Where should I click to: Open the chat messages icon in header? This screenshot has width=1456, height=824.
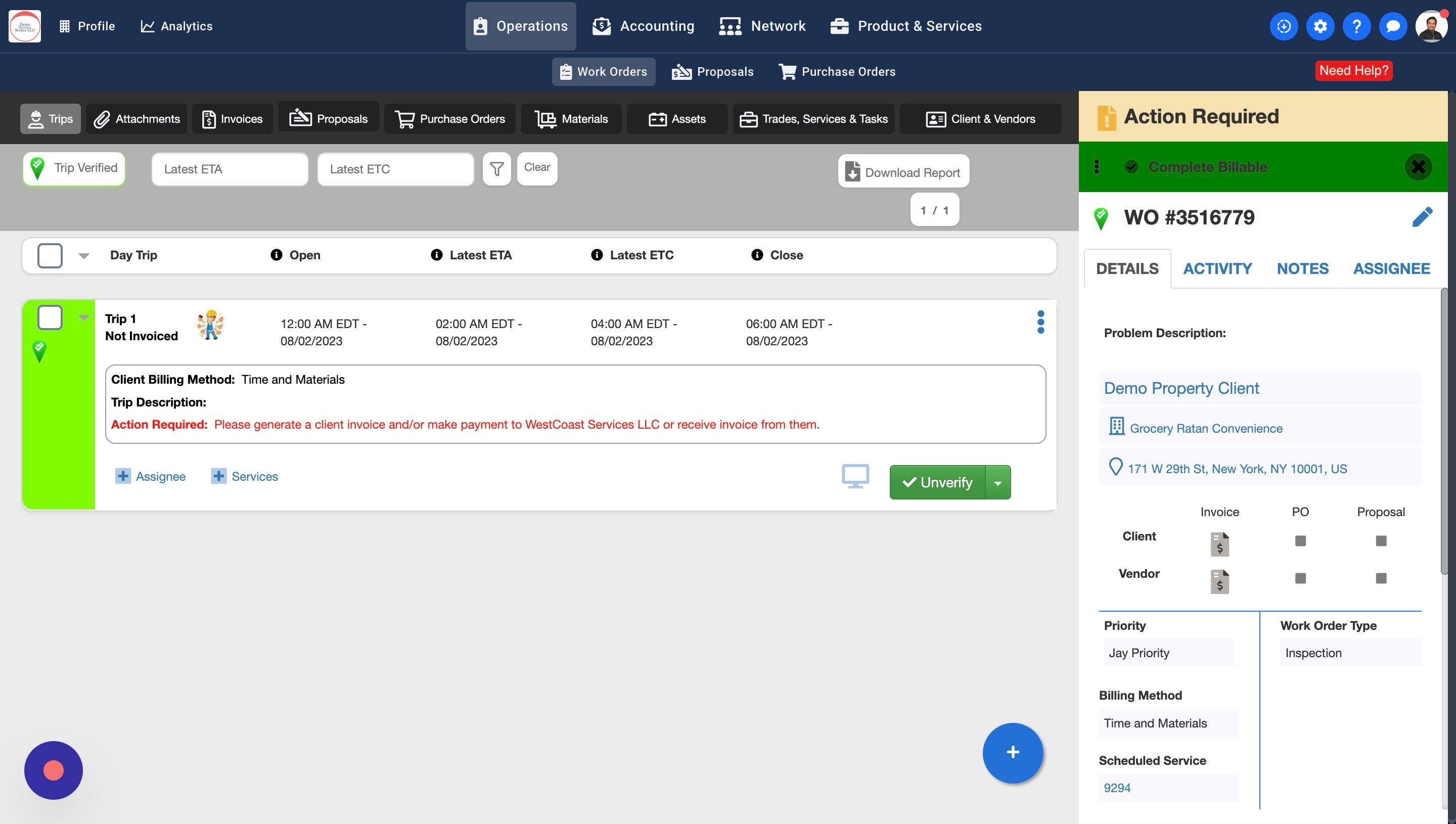point(1393,26)
